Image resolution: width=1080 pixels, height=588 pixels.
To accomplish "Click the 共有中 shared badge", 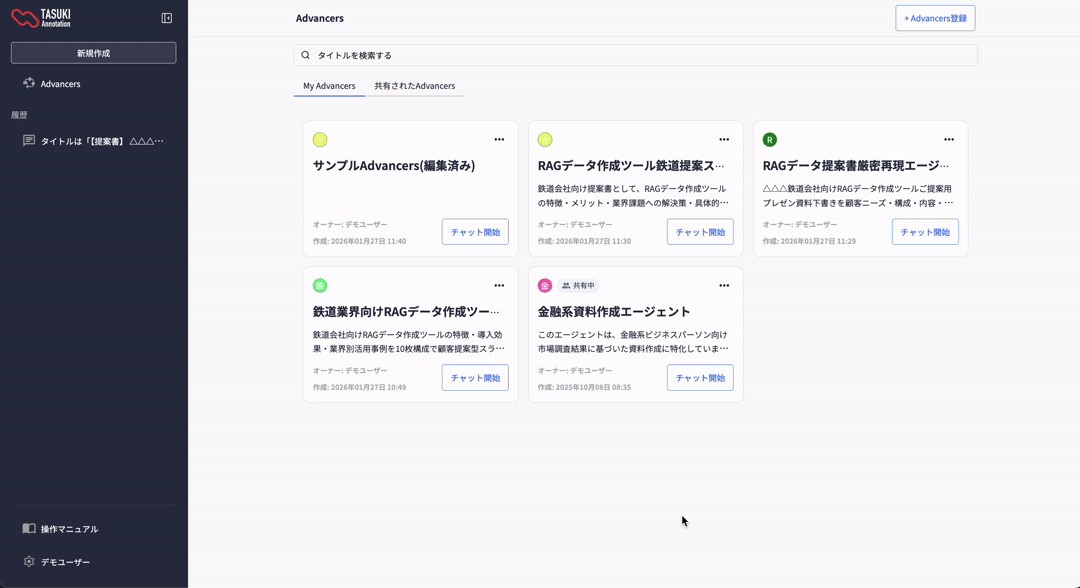I will click(x=578, y=286).
